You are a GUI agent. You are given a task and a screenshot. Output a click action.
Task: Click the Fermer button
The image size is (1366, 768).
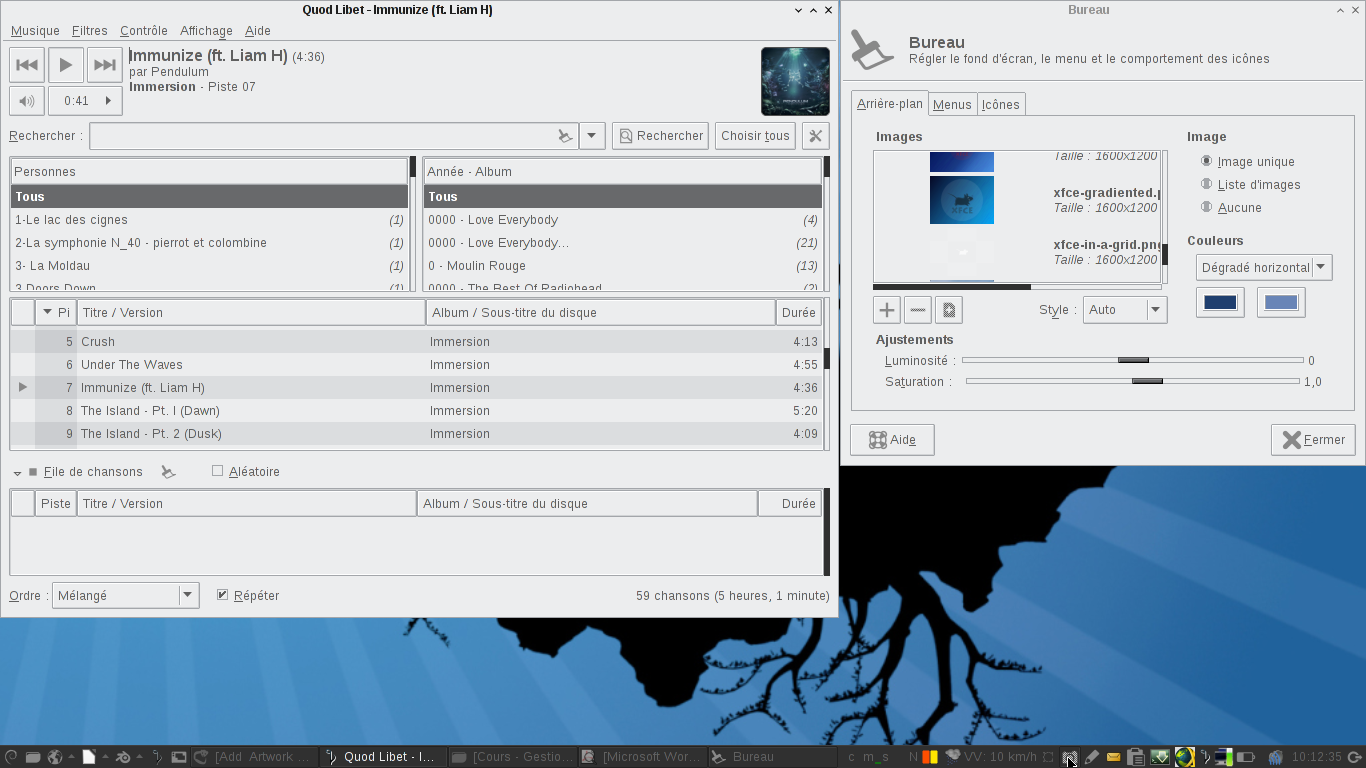[x=1313, y=440]
